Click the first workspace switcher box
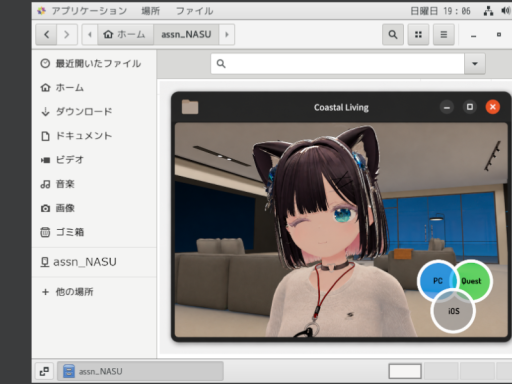This screenshot has width=512, height=384. pos(405,371)
